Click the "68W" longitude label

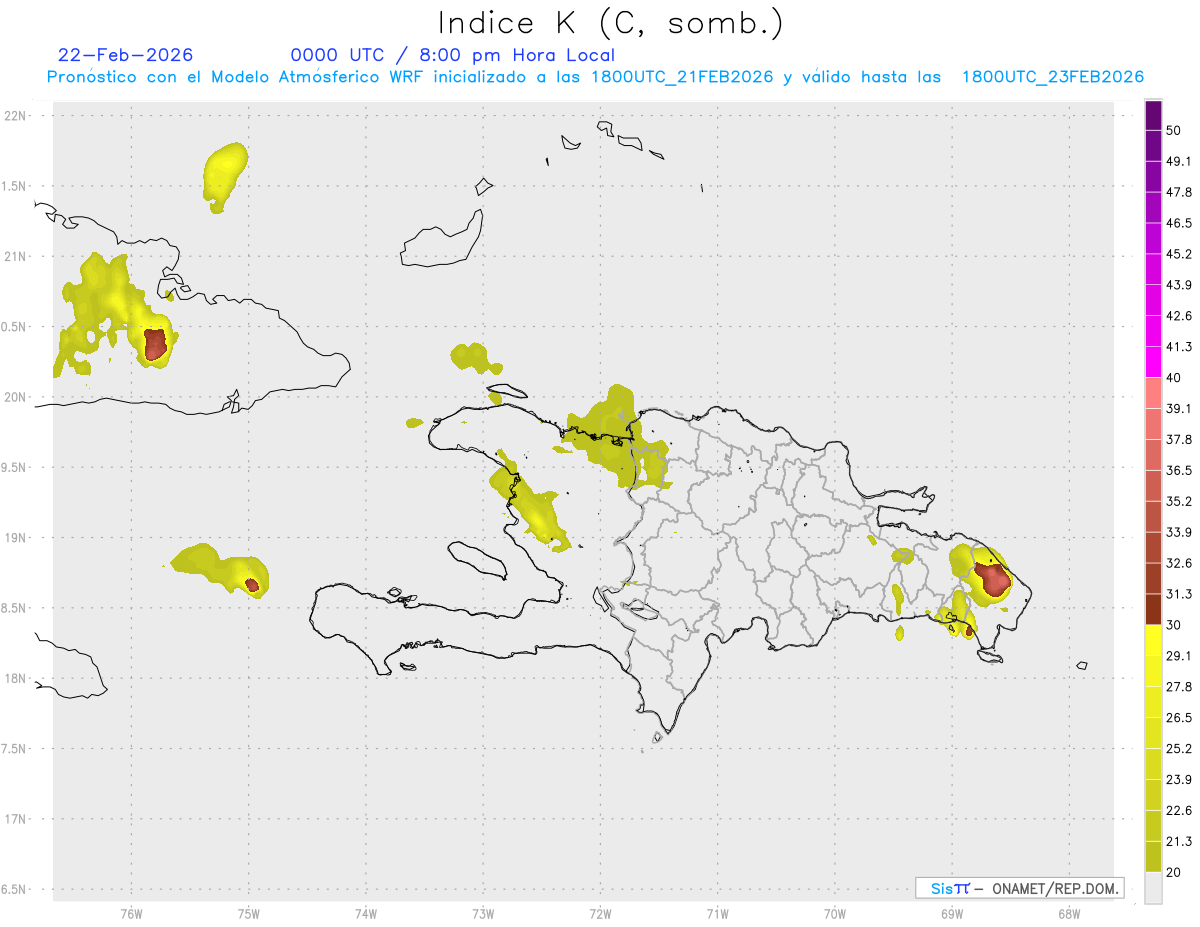[1069, 913]
